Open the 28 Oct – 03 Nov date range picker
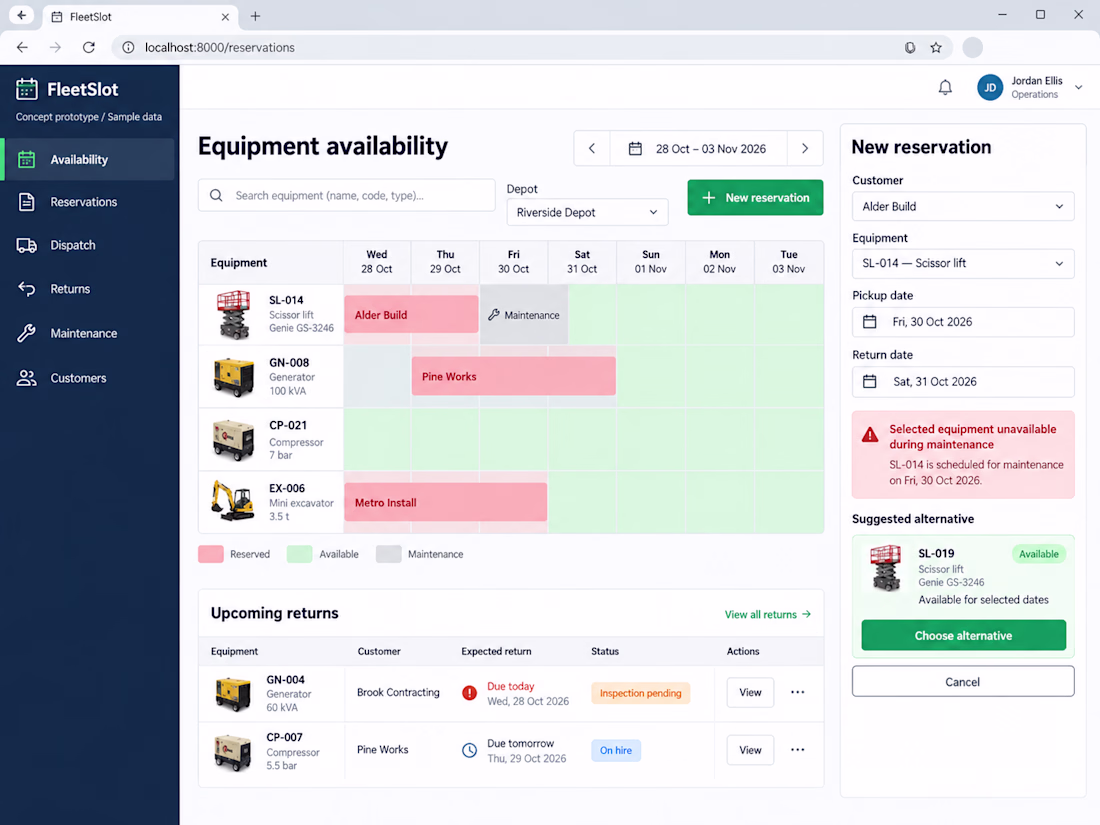The height and width of the screenshot is (825, 1100). pos(699,149)
